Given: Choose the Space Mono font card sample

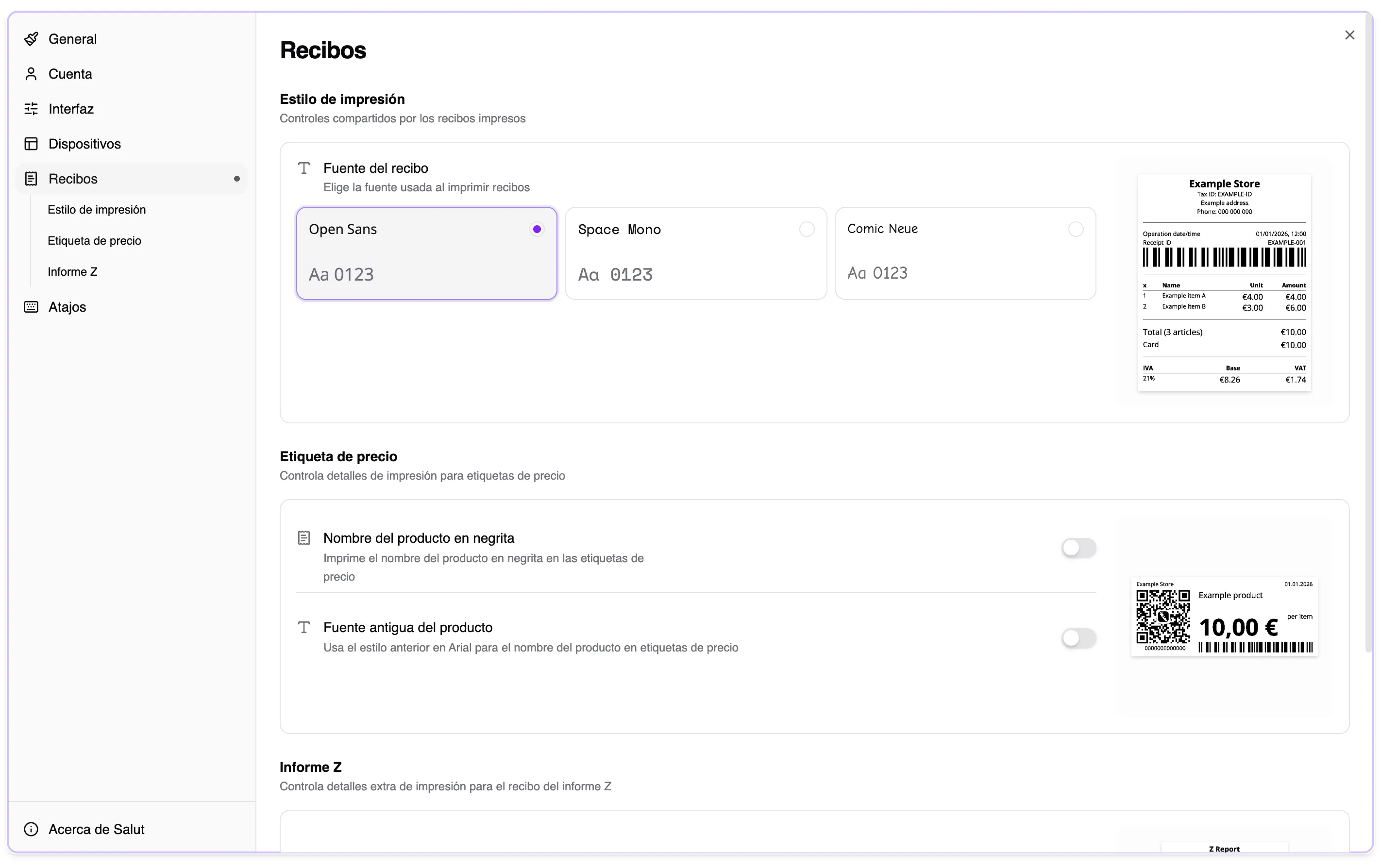Looking at the screenshot, I should point(696,253).
